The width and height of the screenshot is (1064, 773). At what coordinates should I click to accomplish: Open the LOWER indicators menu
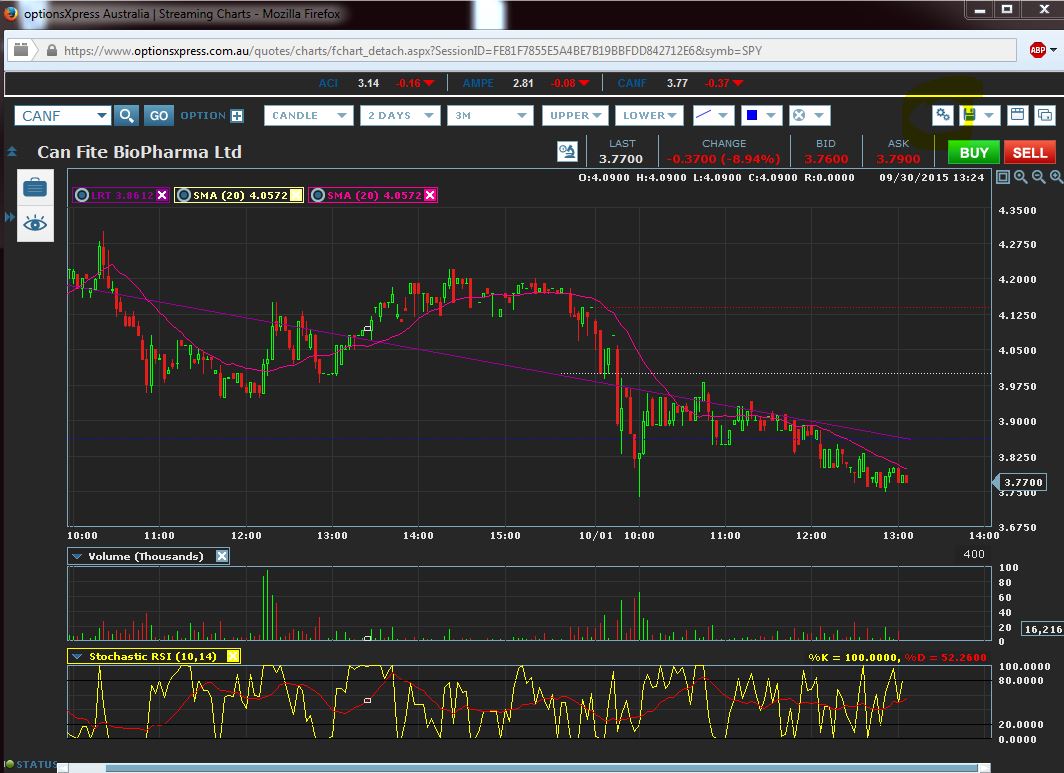pos(649,116)
